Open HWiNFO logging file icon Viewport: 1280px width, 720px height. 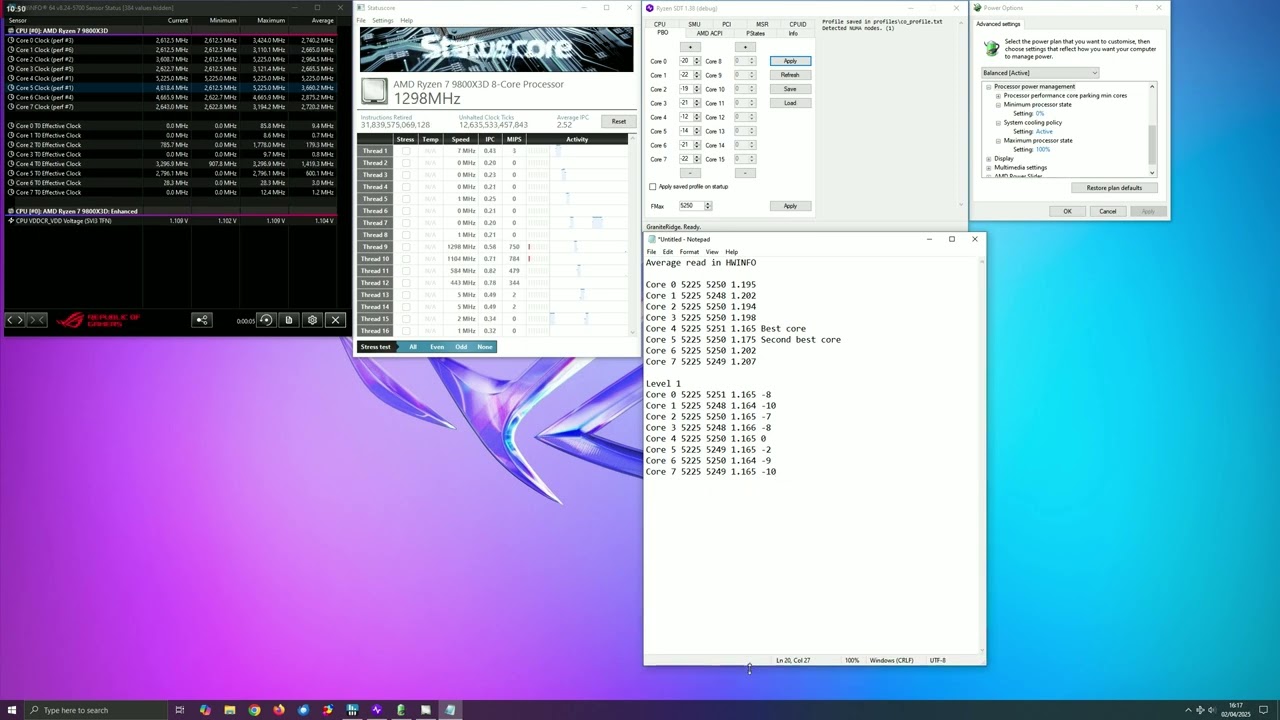coord(288,320)
